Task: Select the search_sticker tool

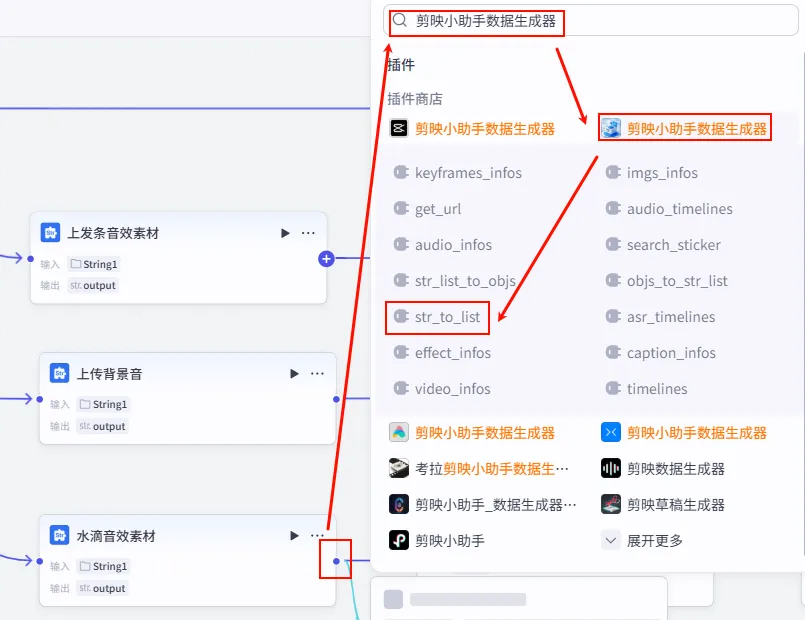Action: click(674, 245)
